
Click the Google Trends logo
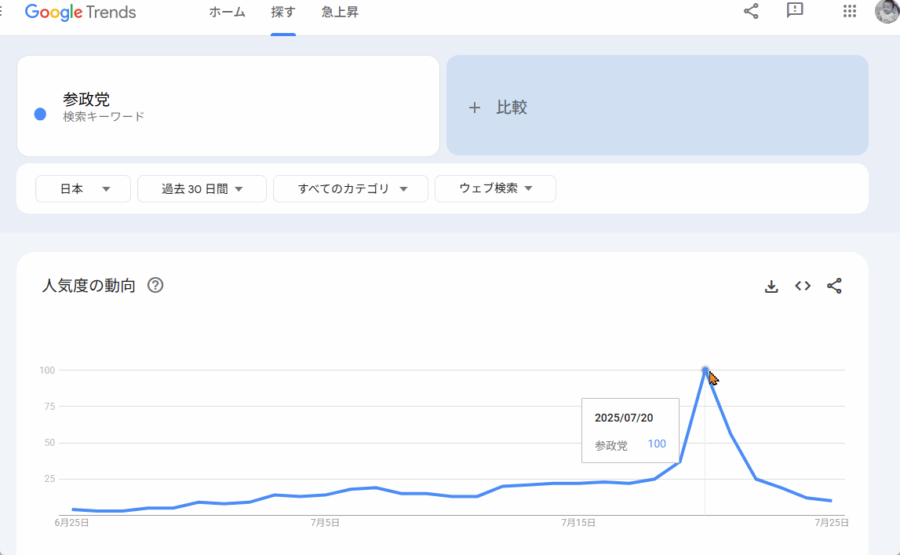(x=80, y=13)
